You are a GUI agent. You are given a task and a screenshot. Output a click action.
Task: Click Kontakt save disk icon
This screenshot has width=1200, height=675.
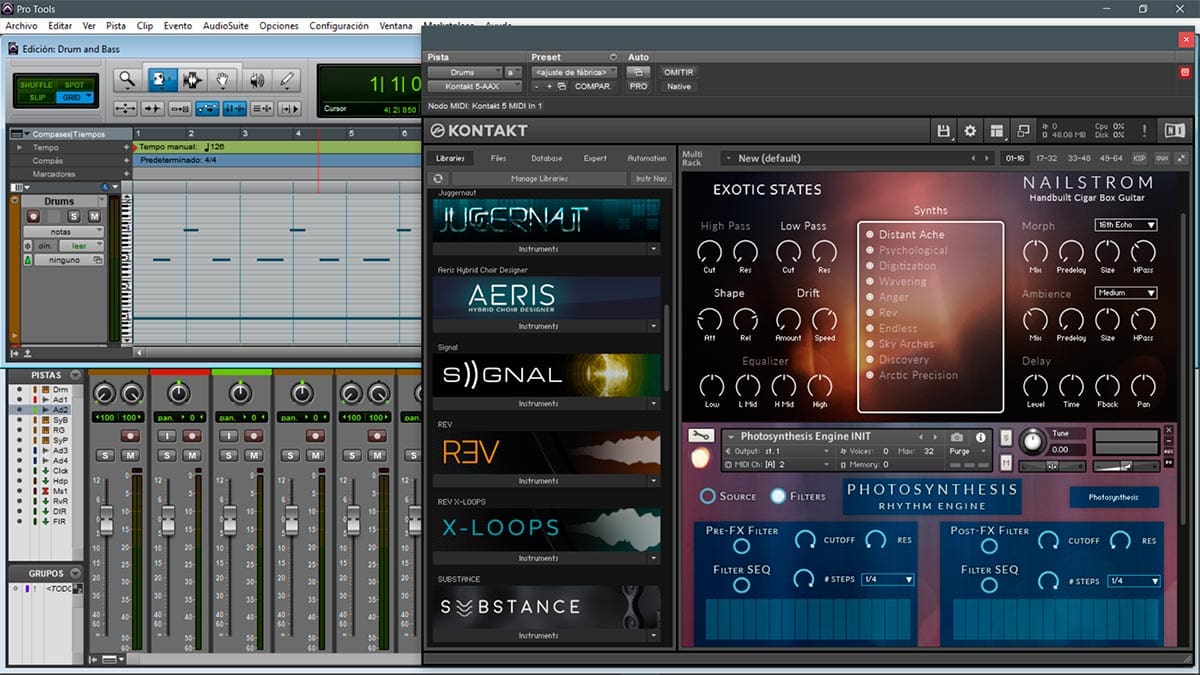point(943,131)
